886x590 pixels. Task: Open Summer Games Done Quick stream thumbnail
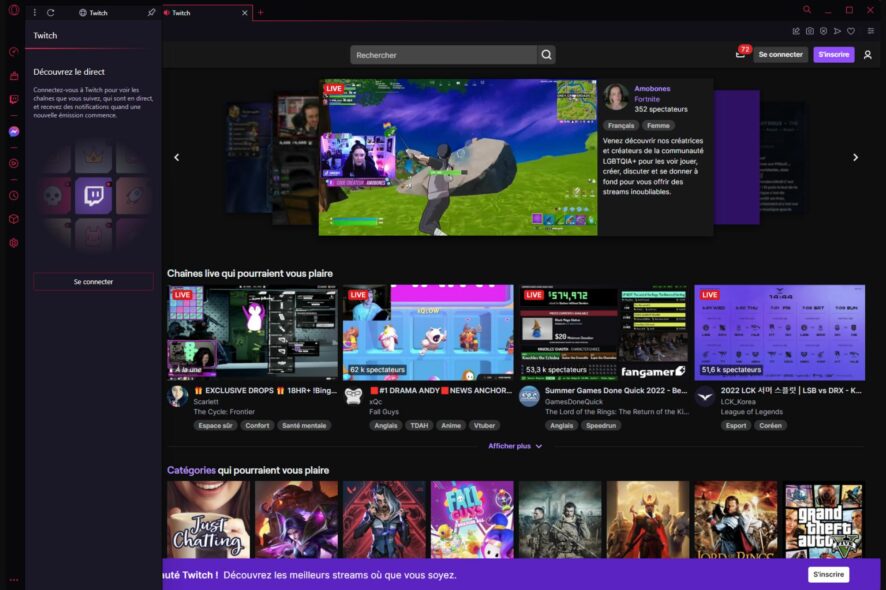tap(604, 332)
